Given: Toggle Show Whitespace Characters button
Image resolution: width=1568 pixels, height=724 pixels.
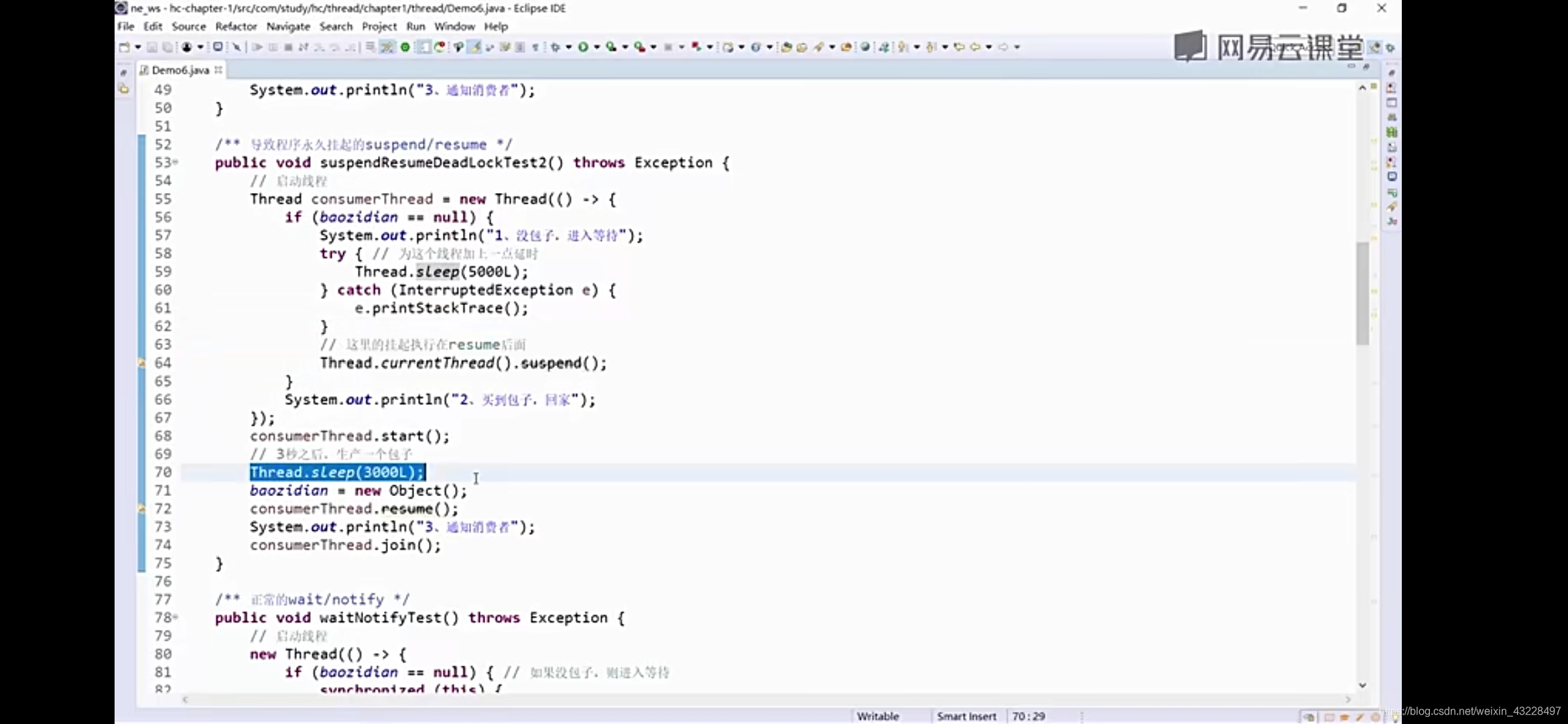Looking at the screenshot, I should click(535, 47).
